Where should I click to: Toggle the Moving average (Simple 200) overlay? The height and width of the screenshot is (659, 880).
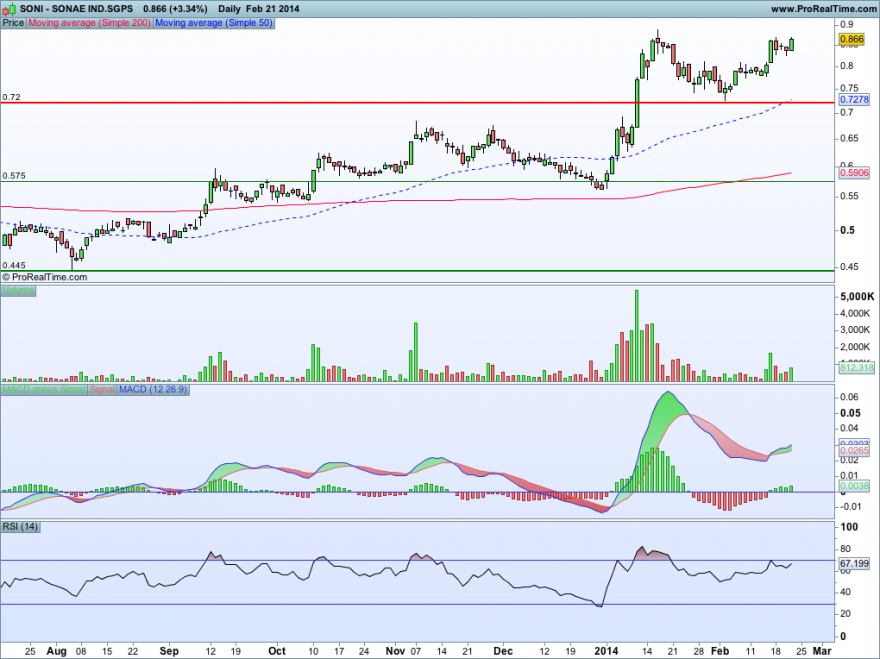click(x=91, y=22)
